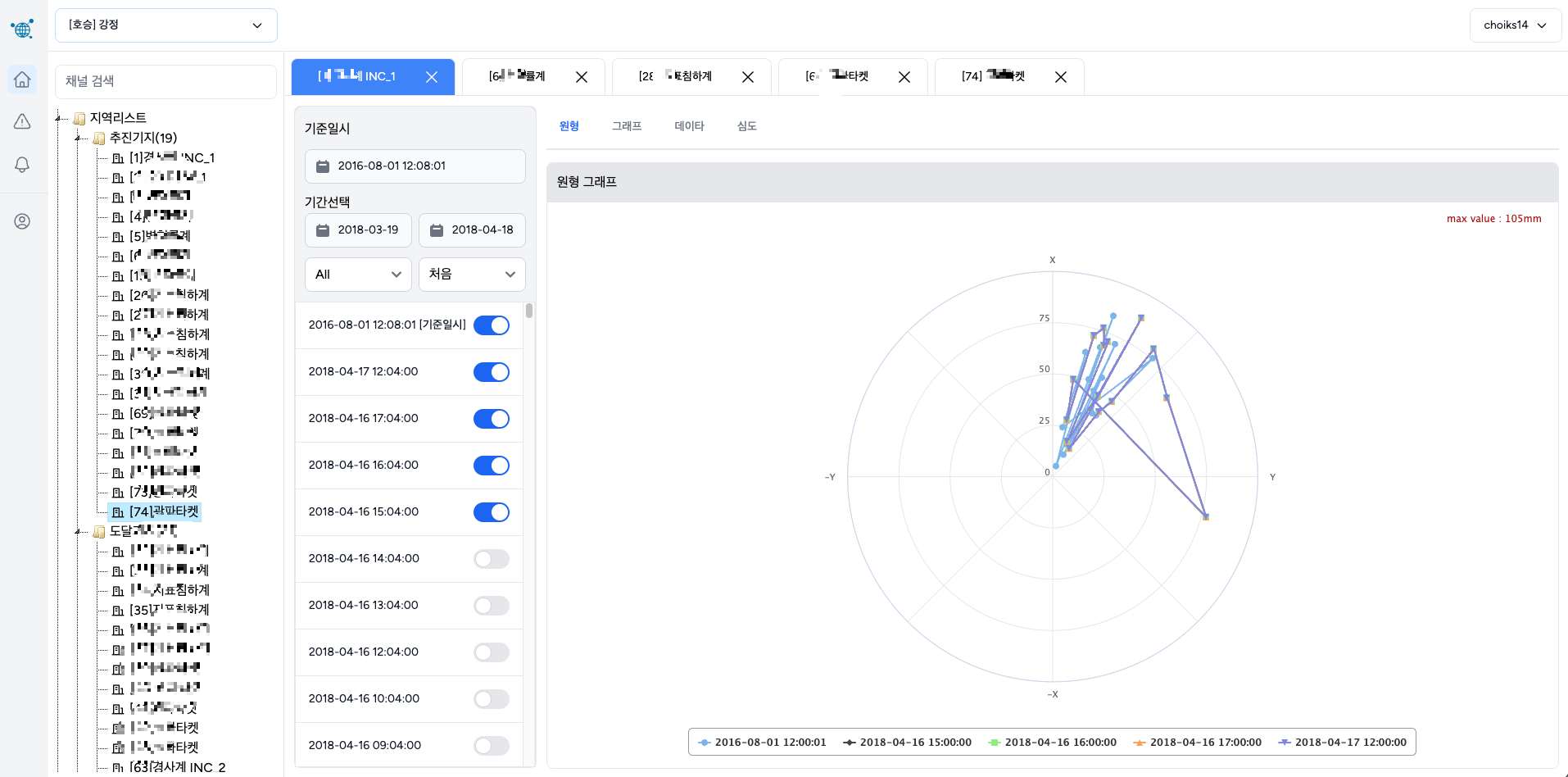Image resolution: width=1568 pixels, height=777 pixels.
Task: Select the [35] tree item
Action: pos(170,611)
